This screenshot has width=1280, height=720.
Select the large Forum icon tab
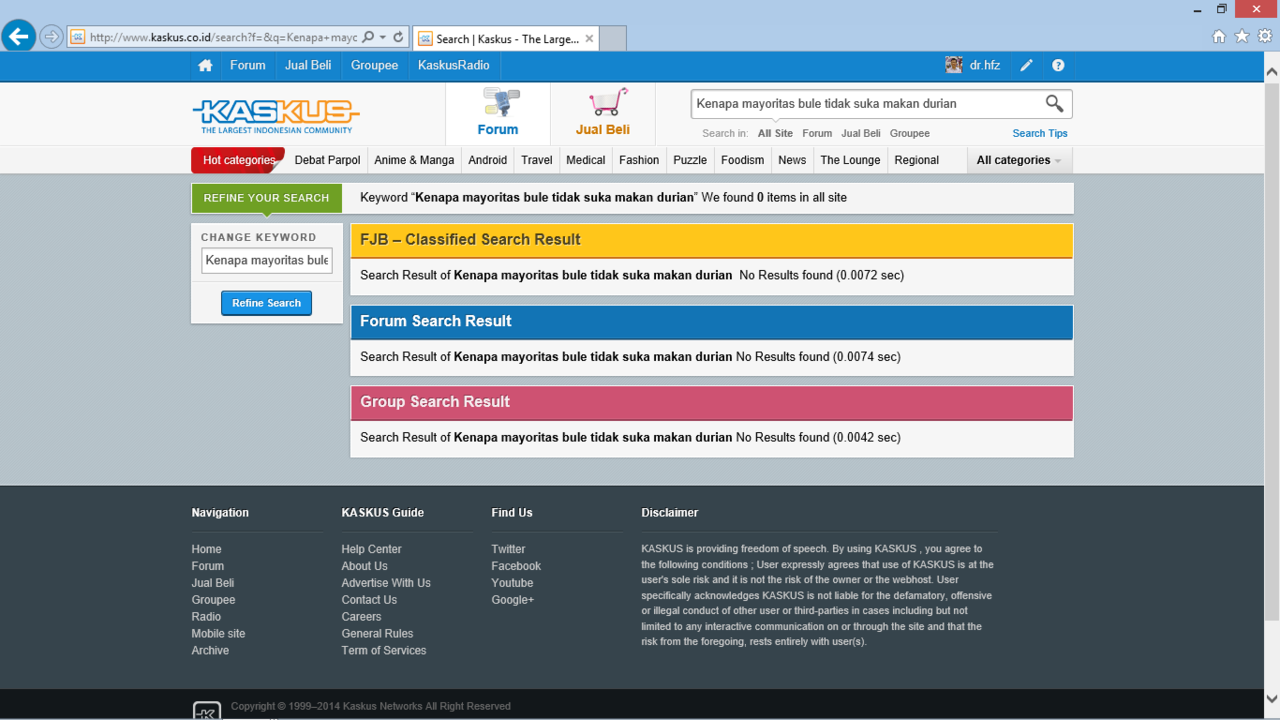coord(498,112)
